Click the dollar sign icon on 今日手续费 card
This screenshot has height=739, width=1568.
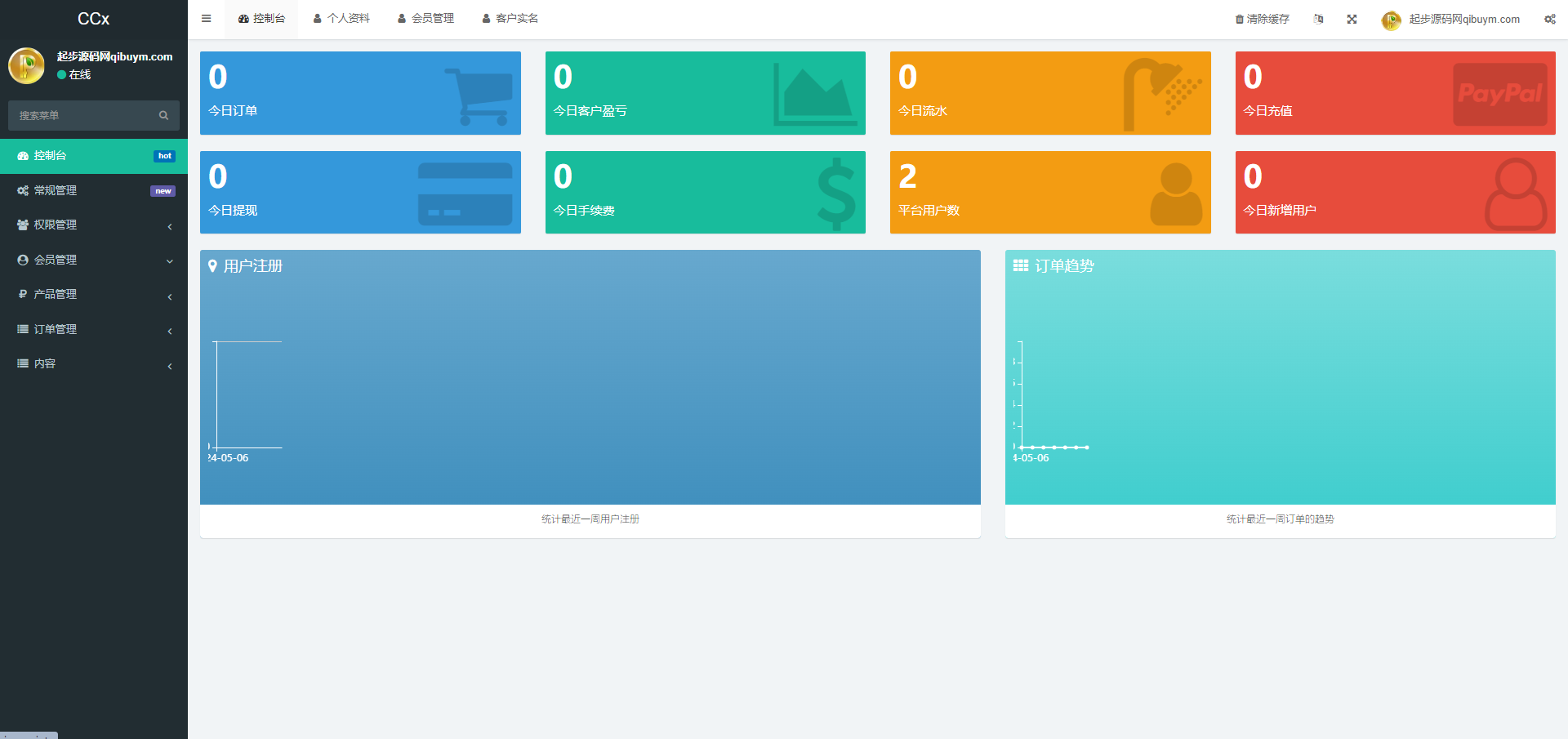pos(836,194)
